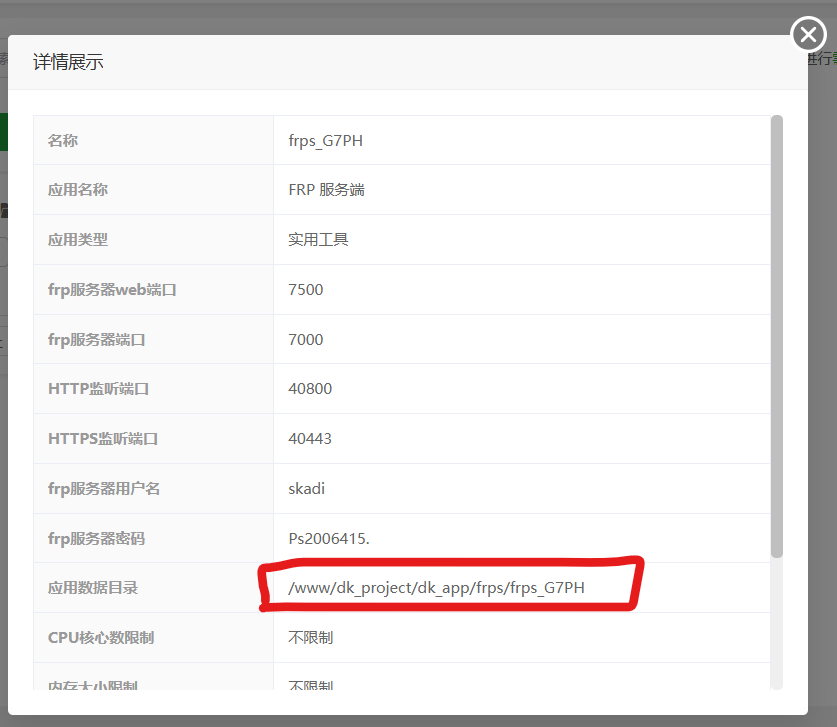Close the 详情展示 dialog with the X icon
Image resolution: width=837 pixels, height=727 pixels.
[808, 34]
